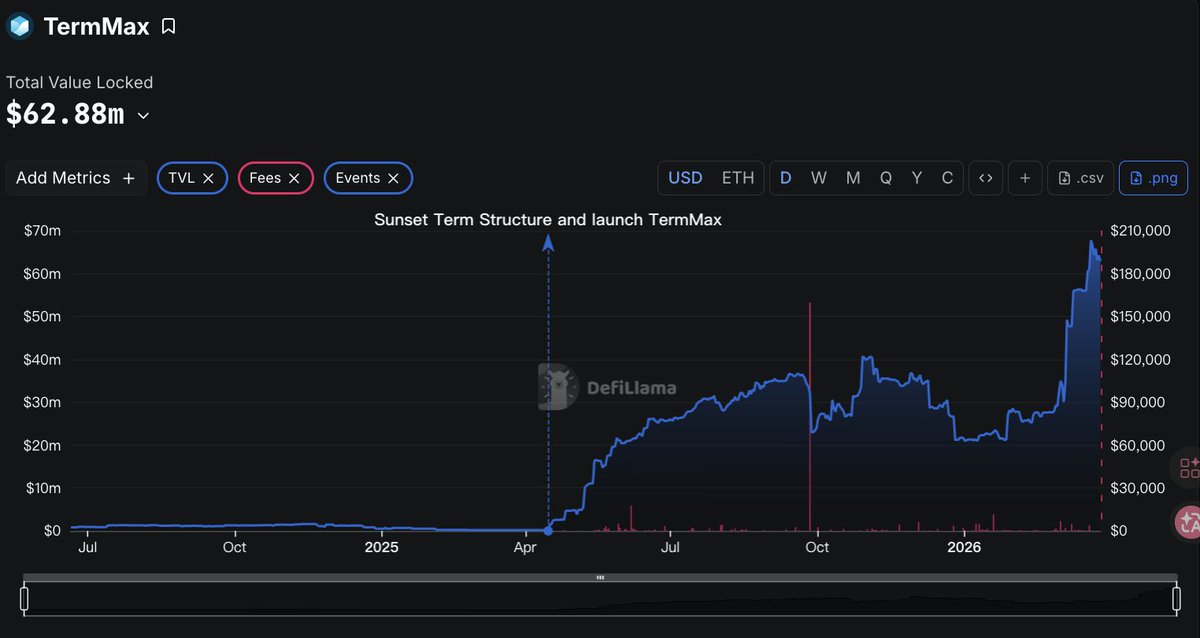This screenshot has height=638, width=1200.
Task: Open the embed code icon
Action: (x=985, y=178)
